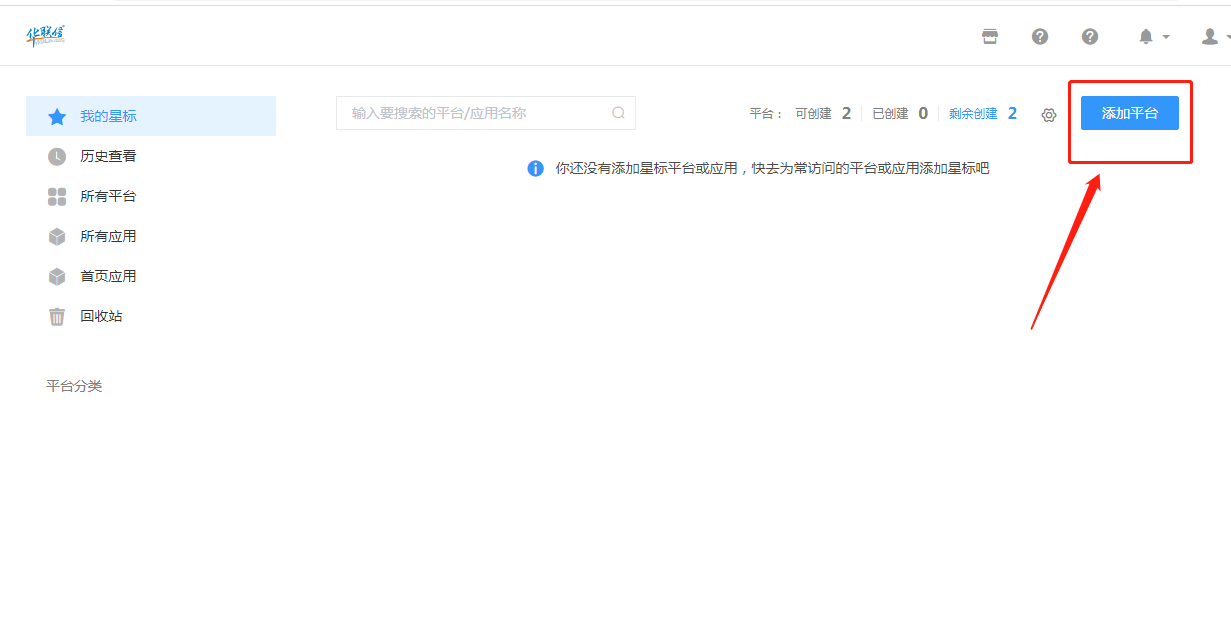The width and height of the screenshot is (1231, 617).
Task: Open 回收站 in the sidebar
Action: pyautogui.click(x=151, y=316)
